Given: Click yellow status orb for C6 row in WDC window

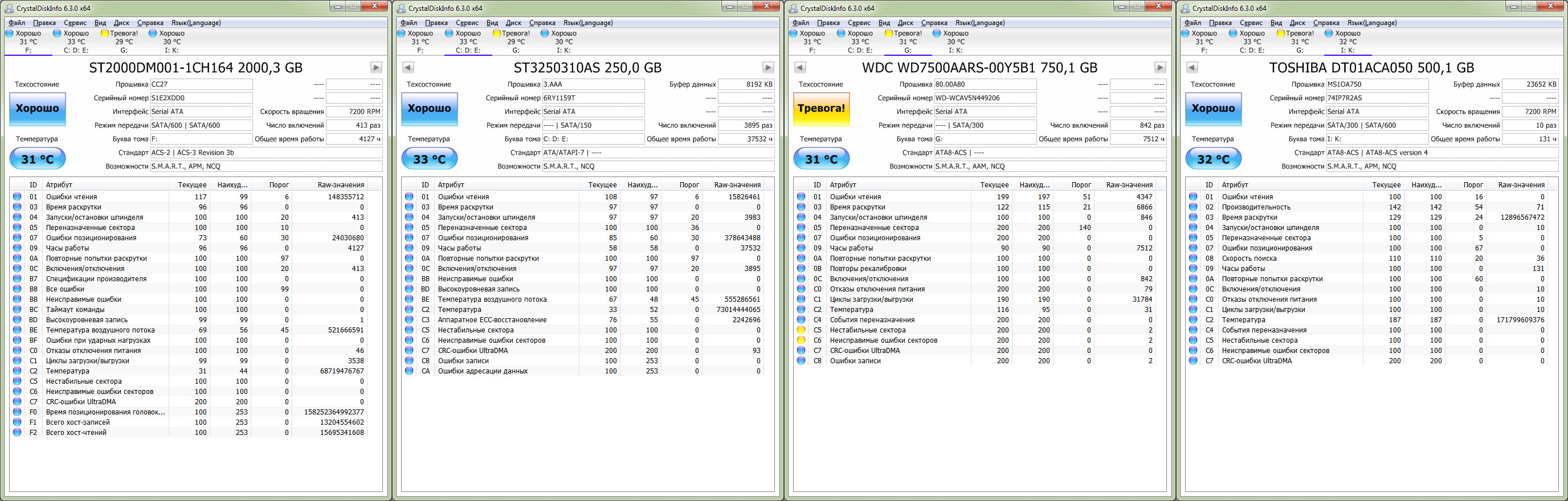Looking at the screenshot, I should [x=801, y=340].
